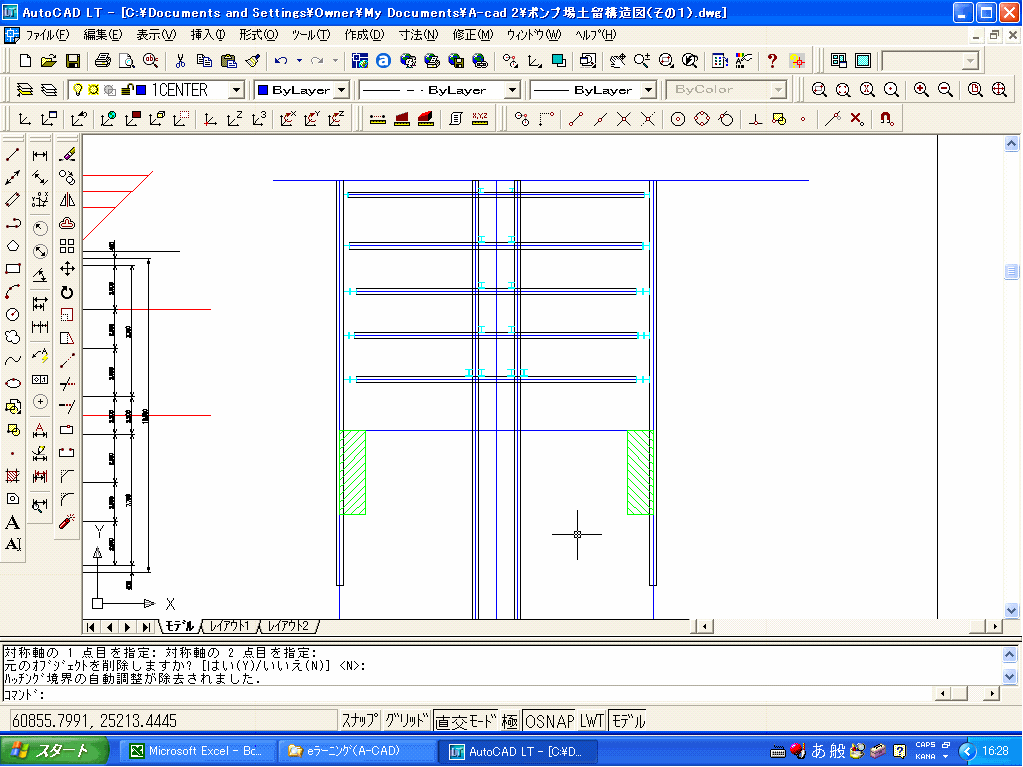Viewport: 1023px width, 767px height.
Task: Jump to the last layout tab arrow
Action: [x=146, y=627]
